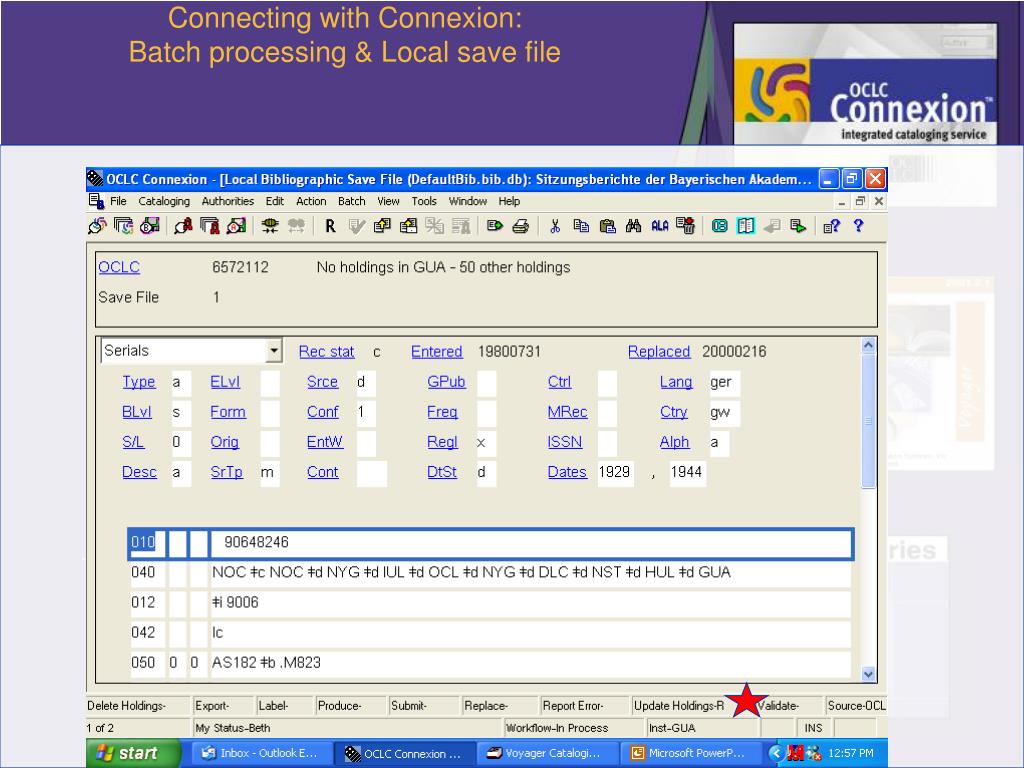Viewport: 1024px width, 768px height.
Task: Click the Logon connection toolbar icon
Action: [270, 226]
